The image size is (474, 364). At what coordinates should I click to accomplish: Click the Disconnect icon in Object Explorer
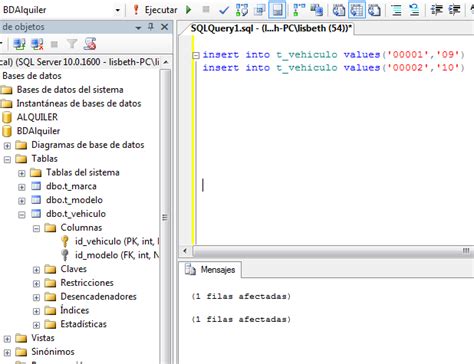coord(37,44)
